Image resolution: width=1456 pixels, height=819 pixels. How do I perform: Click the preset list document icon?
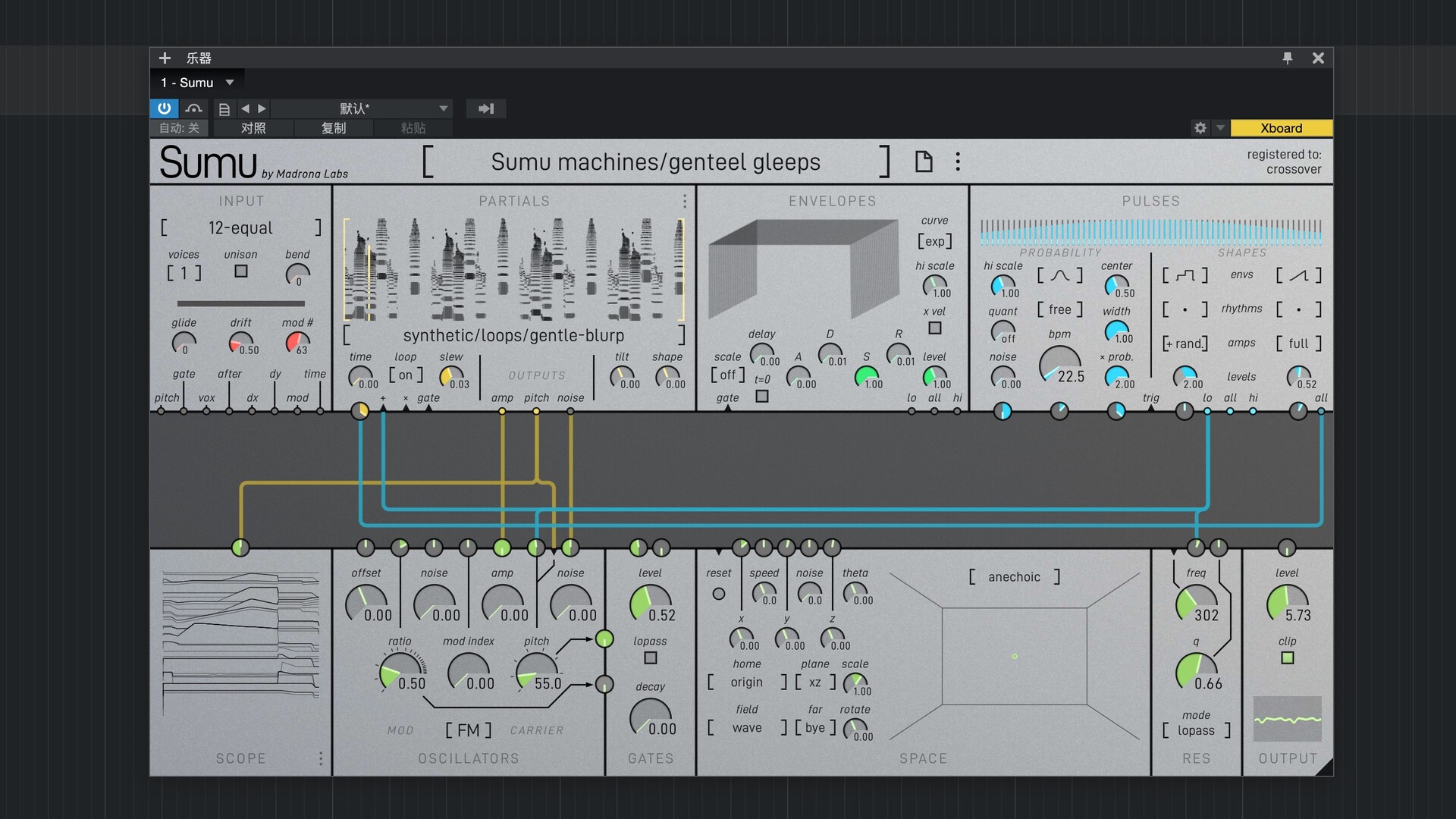click(x=224, y=109)
